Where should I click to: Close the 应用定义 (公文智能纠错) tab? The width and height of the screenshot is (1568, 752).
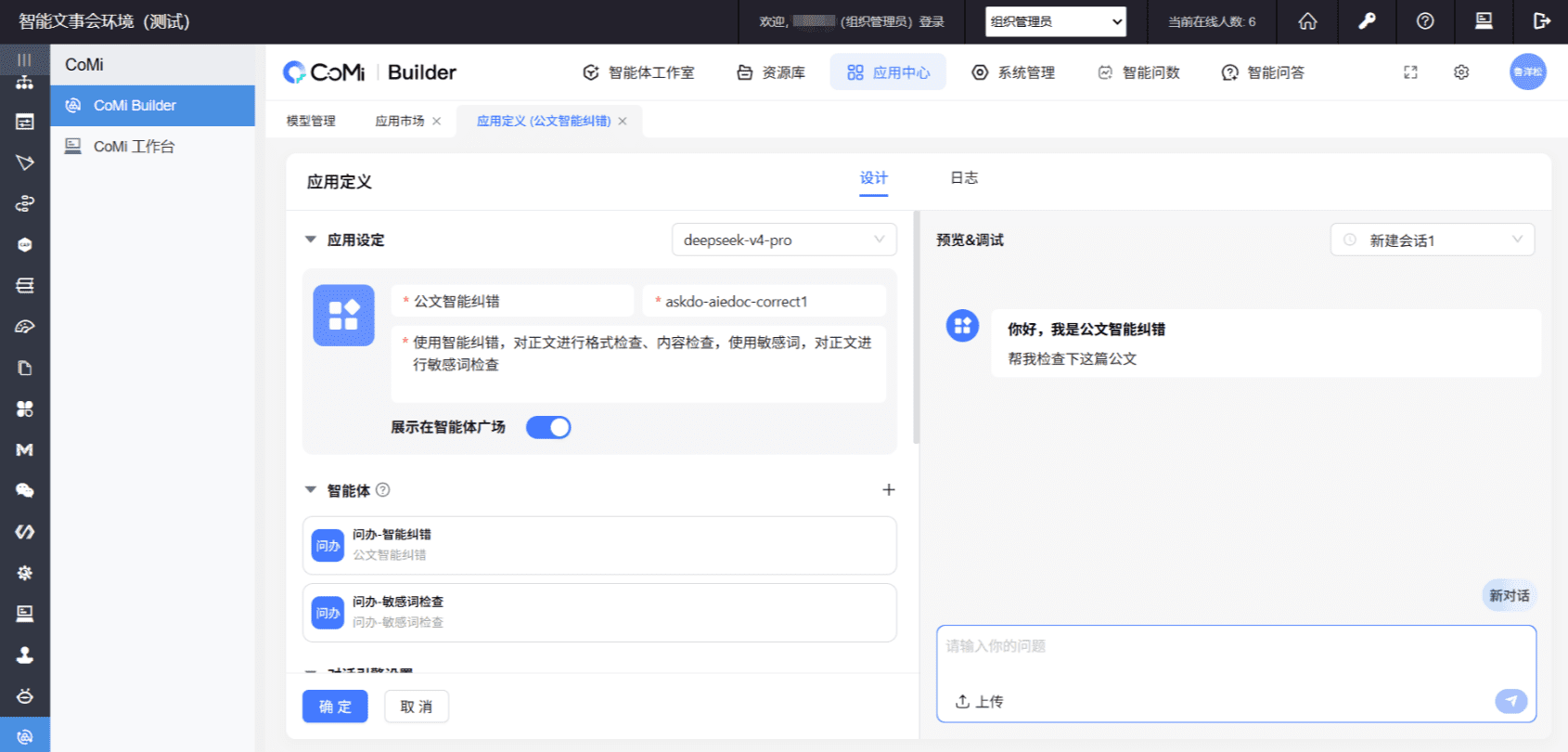click(x=623, y=122)
